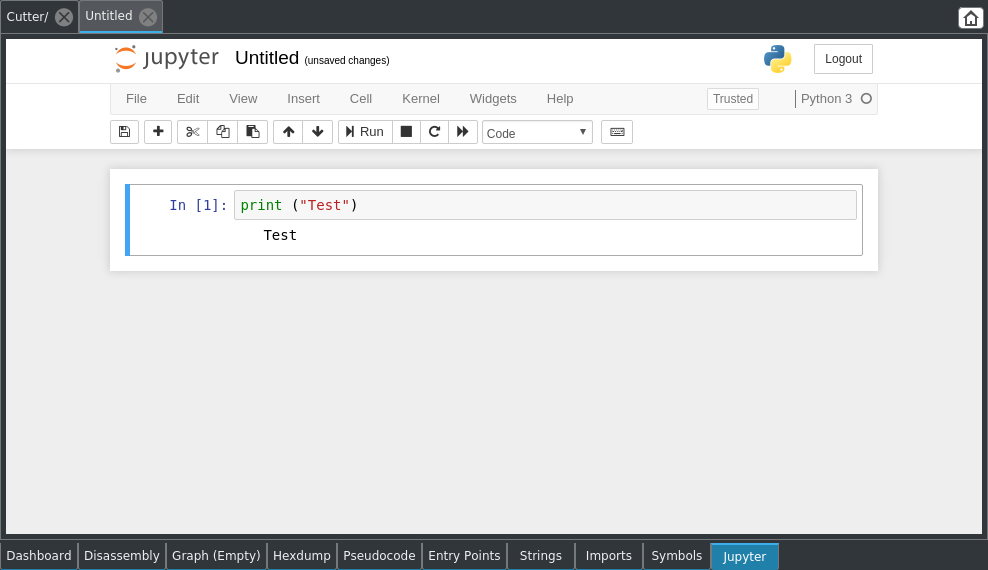988x570 pixels.
Task: Open the File menu
Action: pyautogui.click(x=136, y=99)
